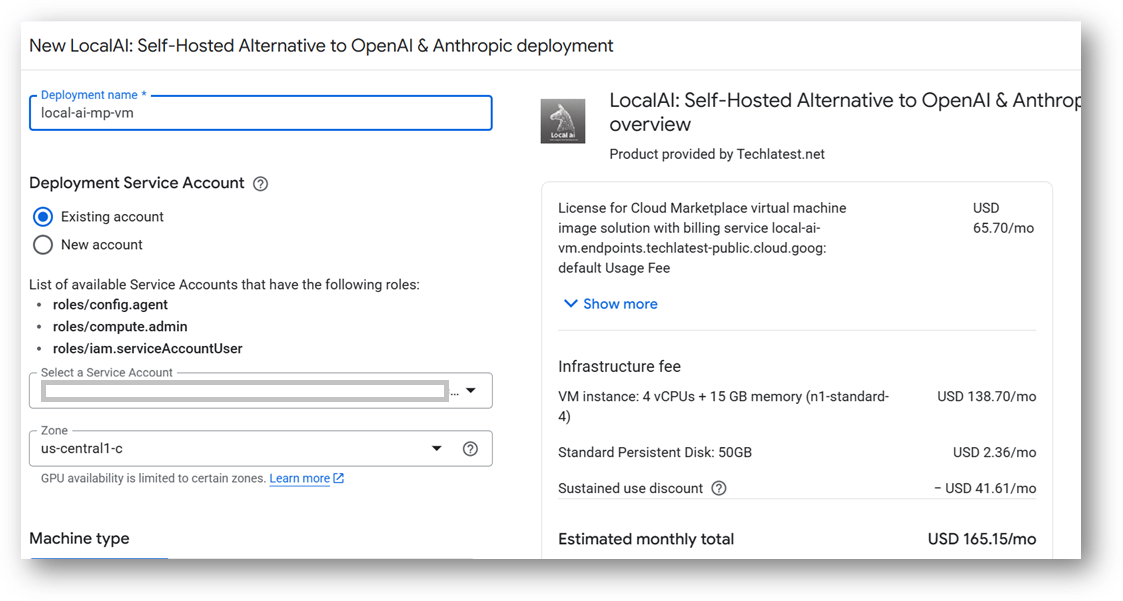Select the Existing account radio button
1123x601 pixels.
tap(43, 216)
